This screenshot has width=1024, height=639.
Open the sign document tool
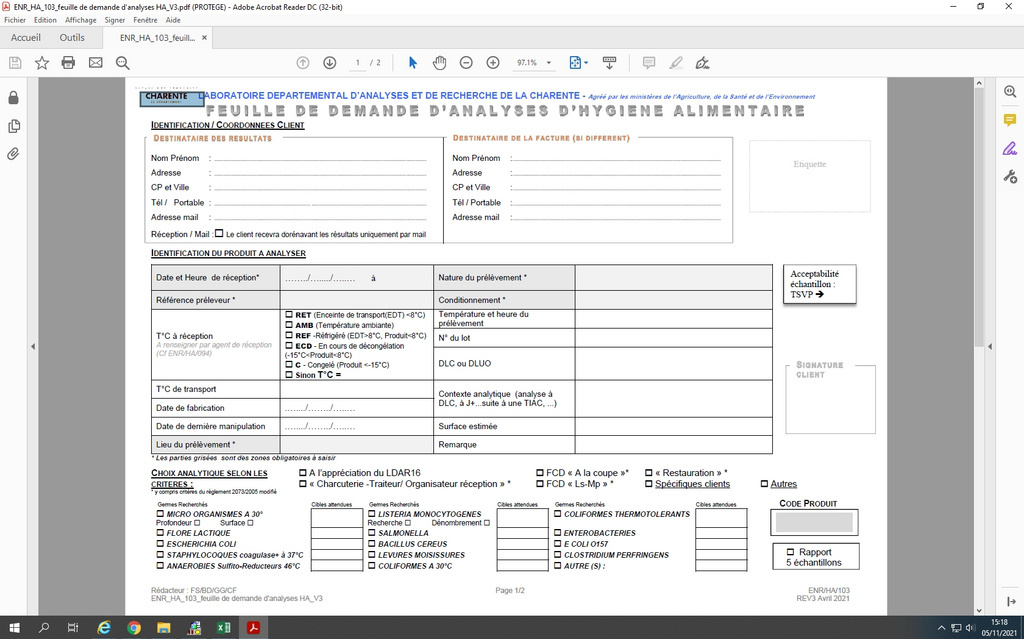coord(702,63)
